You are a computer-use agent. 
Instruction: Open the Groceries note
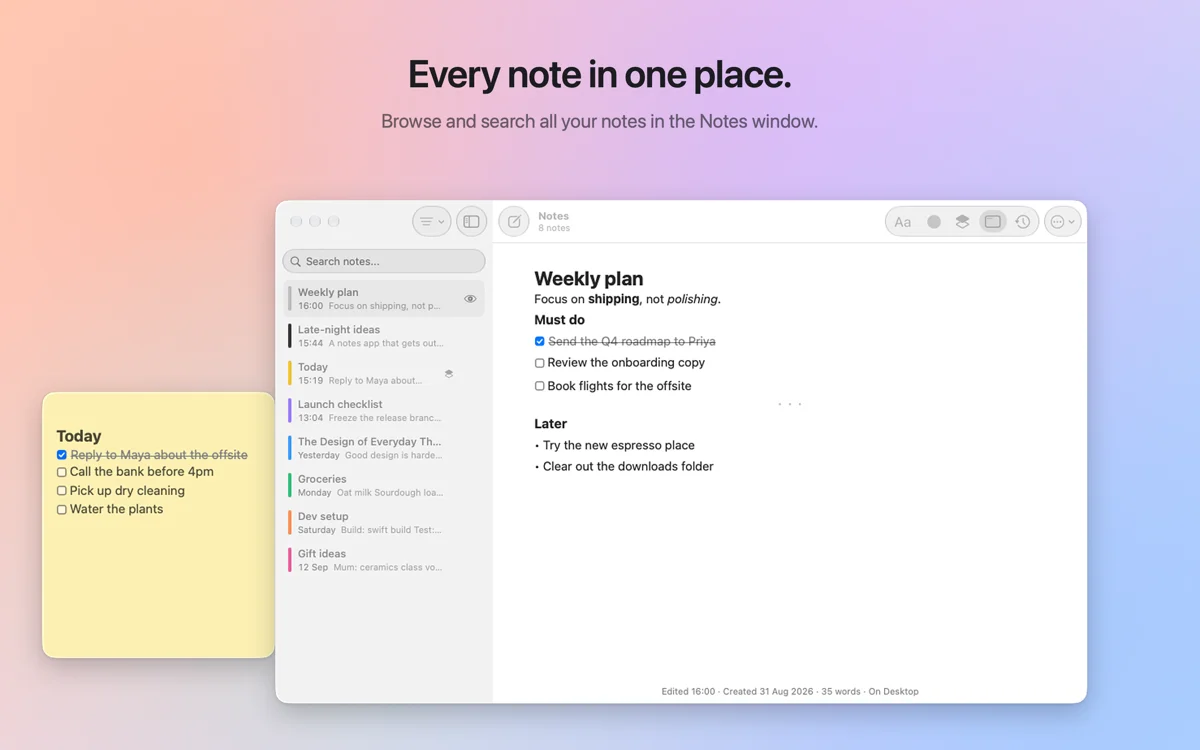pos(384,485)
